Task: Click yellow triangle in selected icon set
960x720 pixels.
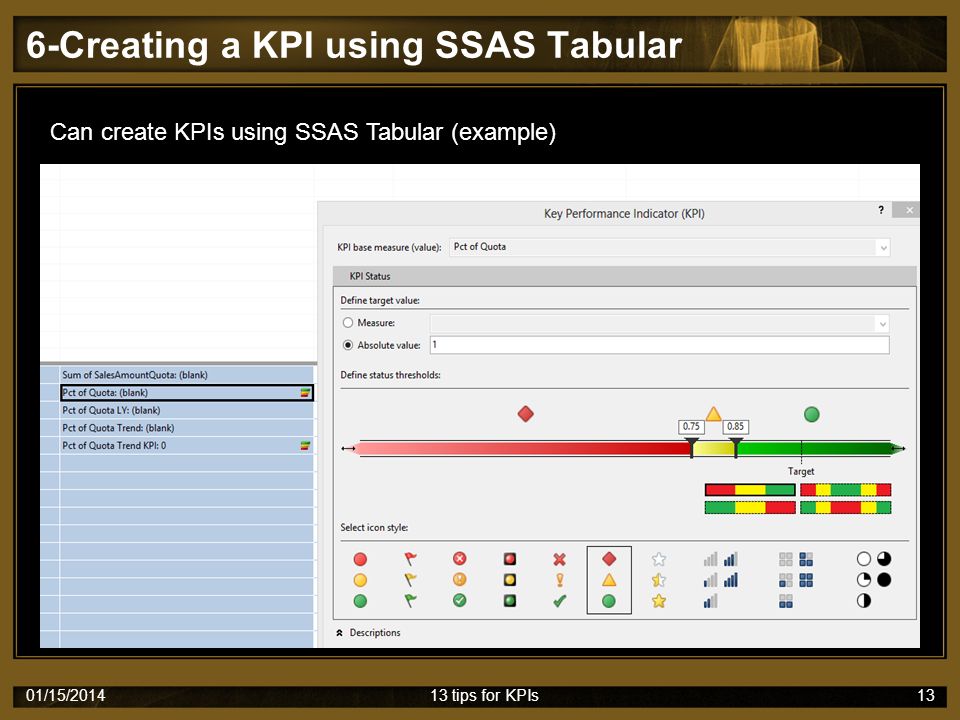Action: [609, 580]
